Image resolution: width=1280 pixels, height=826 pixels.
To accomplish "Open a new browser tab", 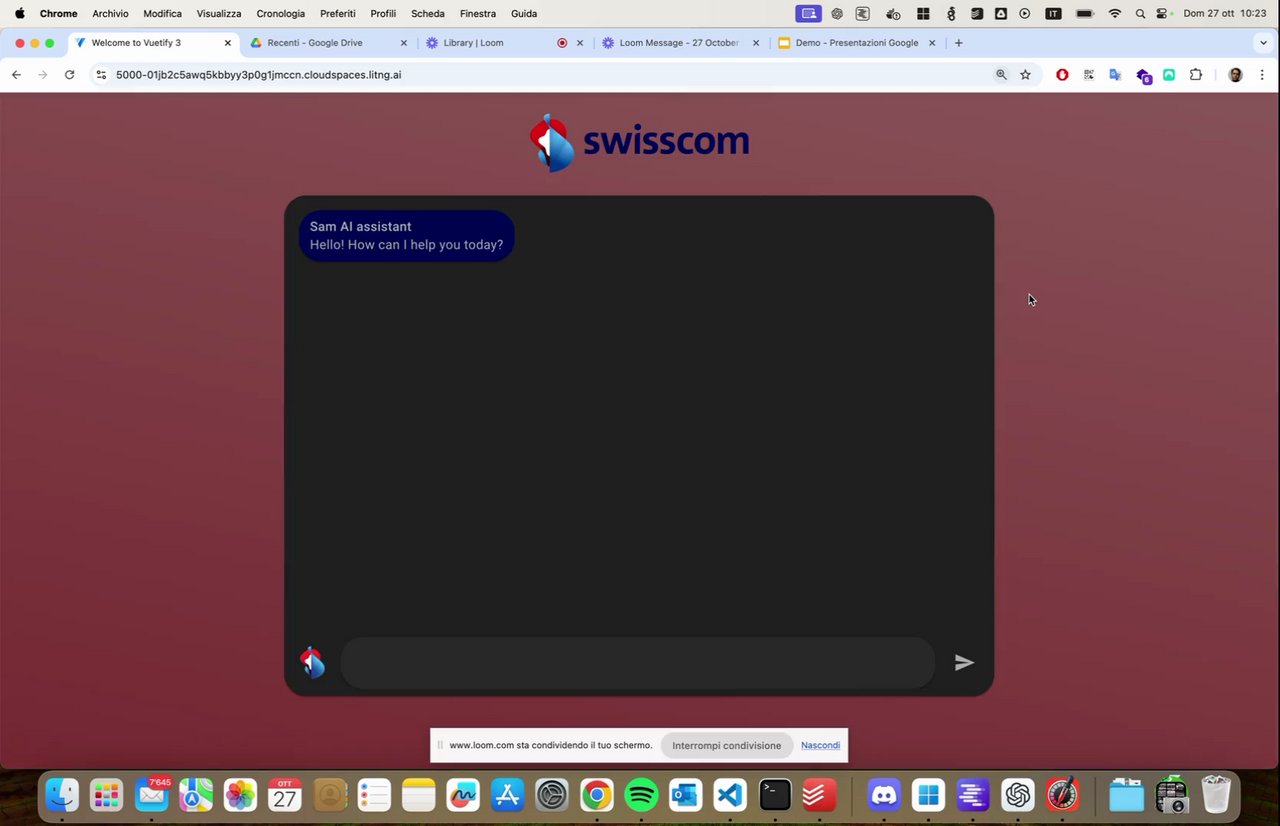I will (x=959, y=43).
